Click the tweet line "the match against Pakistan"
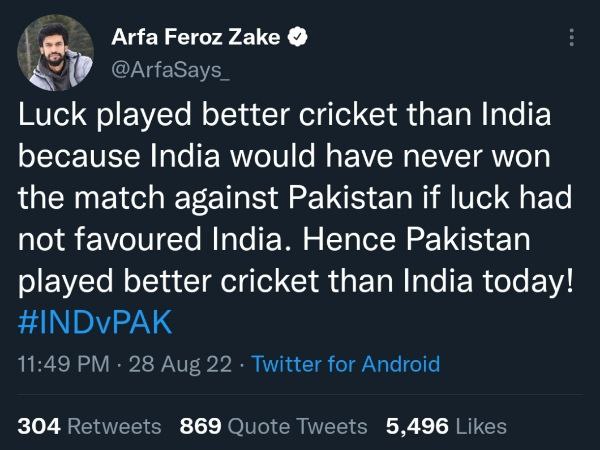Image resolution: width=600 pixels, height=450 pixels. tap(295, 198)
